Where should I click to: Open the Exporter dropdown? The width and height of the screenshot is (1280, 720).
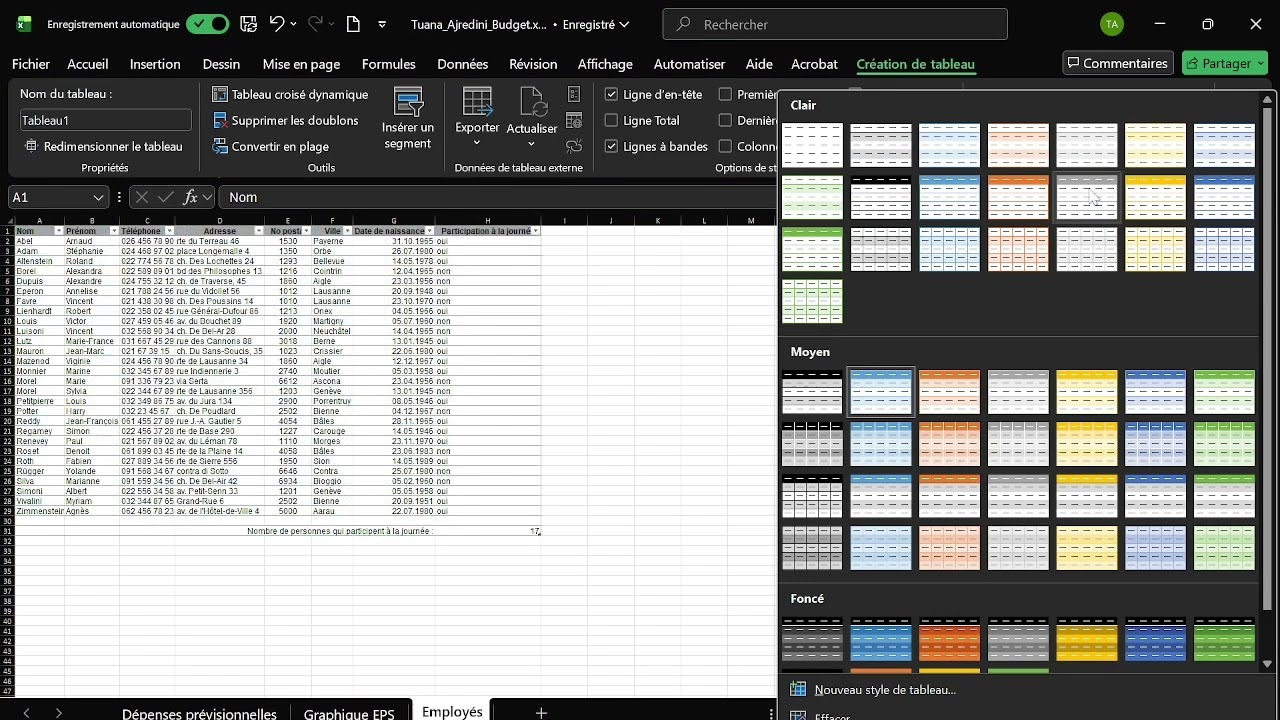click(x=477, y=143)
